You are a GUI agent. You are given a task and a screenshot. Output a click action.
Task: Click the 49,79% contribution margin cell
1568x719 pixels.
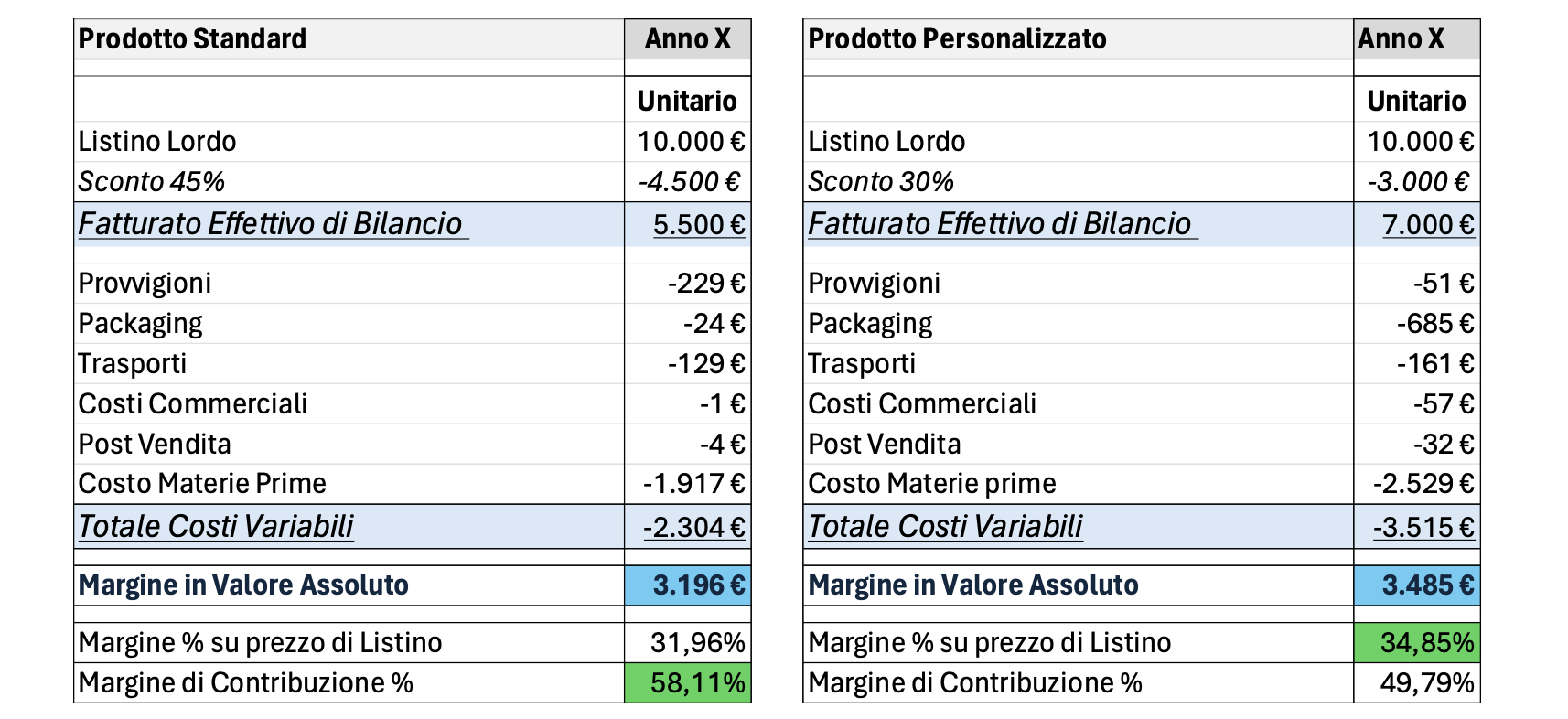(1426, 682)
